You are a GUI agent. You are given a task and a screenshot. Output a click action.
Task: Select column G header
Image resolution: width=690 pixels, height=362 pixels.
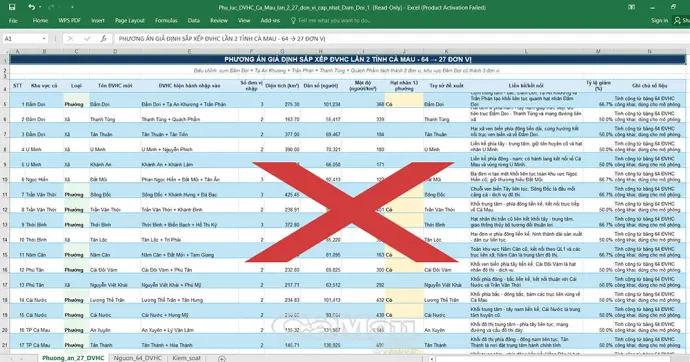coord(282,51)
